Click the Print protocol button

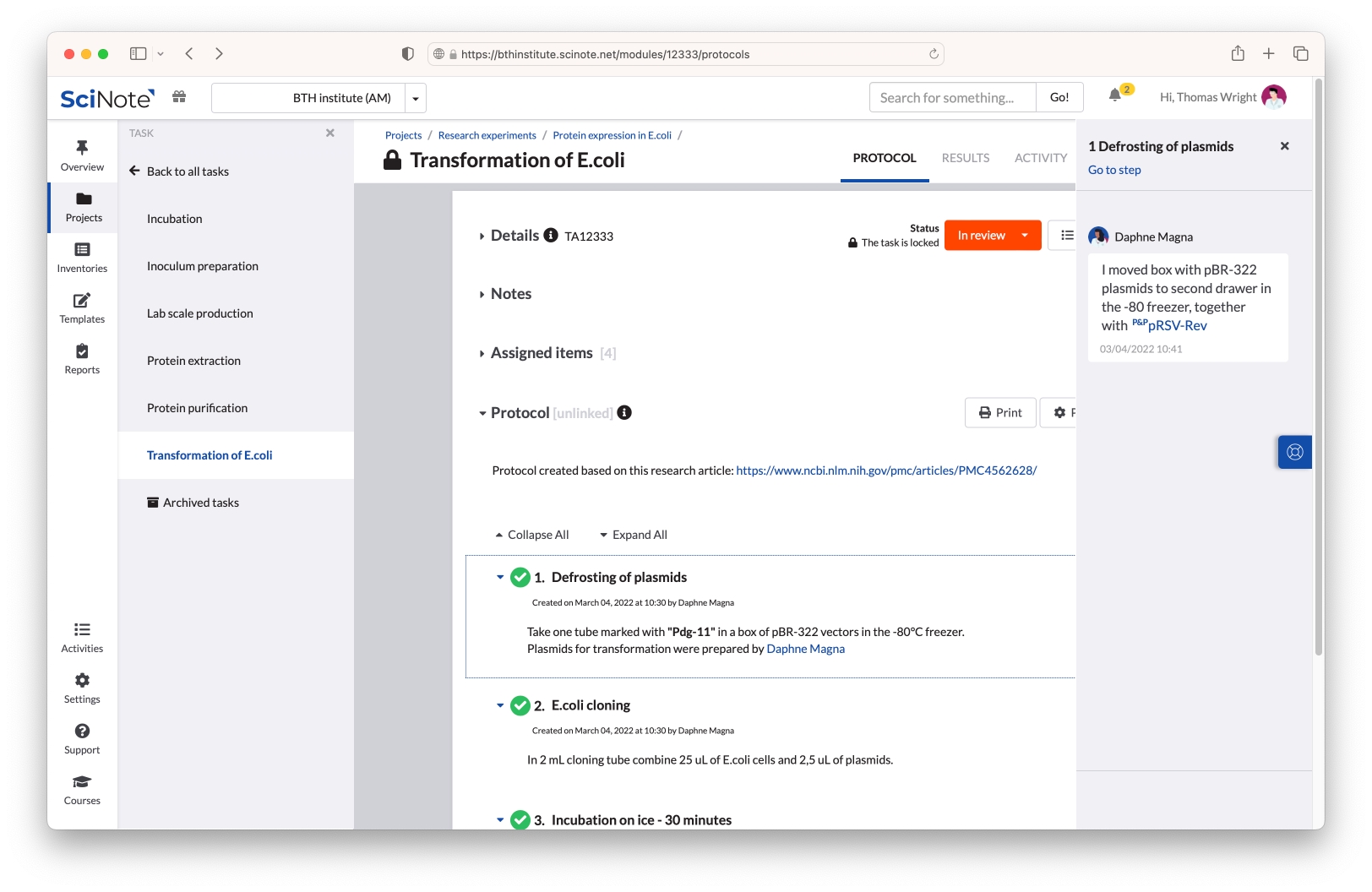coord(1000,413)
